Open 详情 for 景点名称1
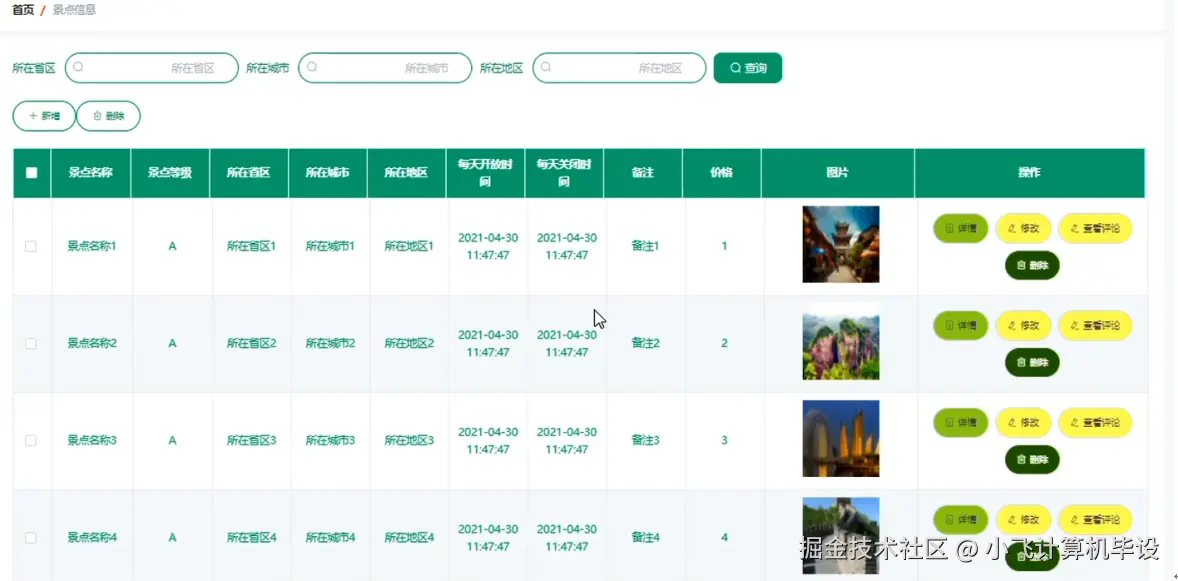 [961, 228]
